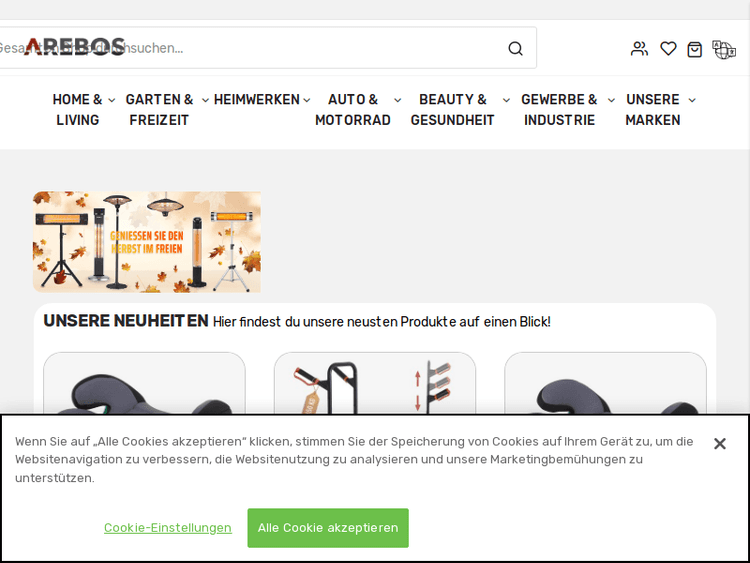750x563 pixels.
Task: Open the language translation globe icon
Action: [724, 49]
